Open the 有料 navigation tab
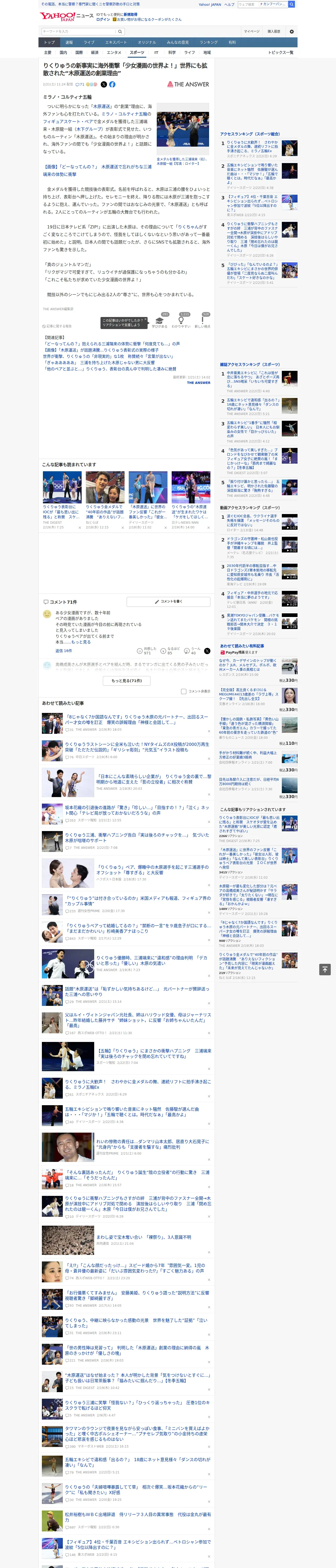The height and width of the screenshot is (1568, 336). coord(232,43)
